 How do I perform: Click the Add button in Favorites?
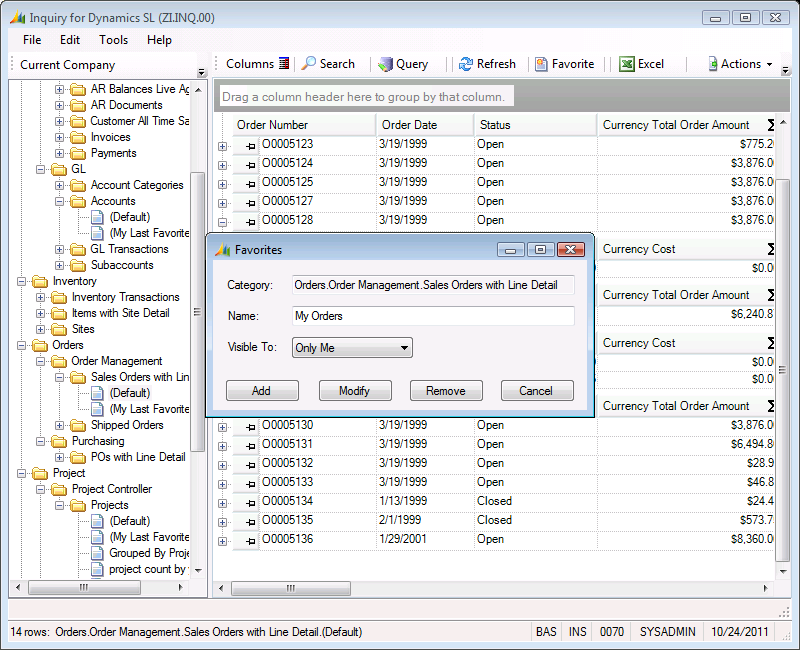pyautogui.click(x=261, y=391)
